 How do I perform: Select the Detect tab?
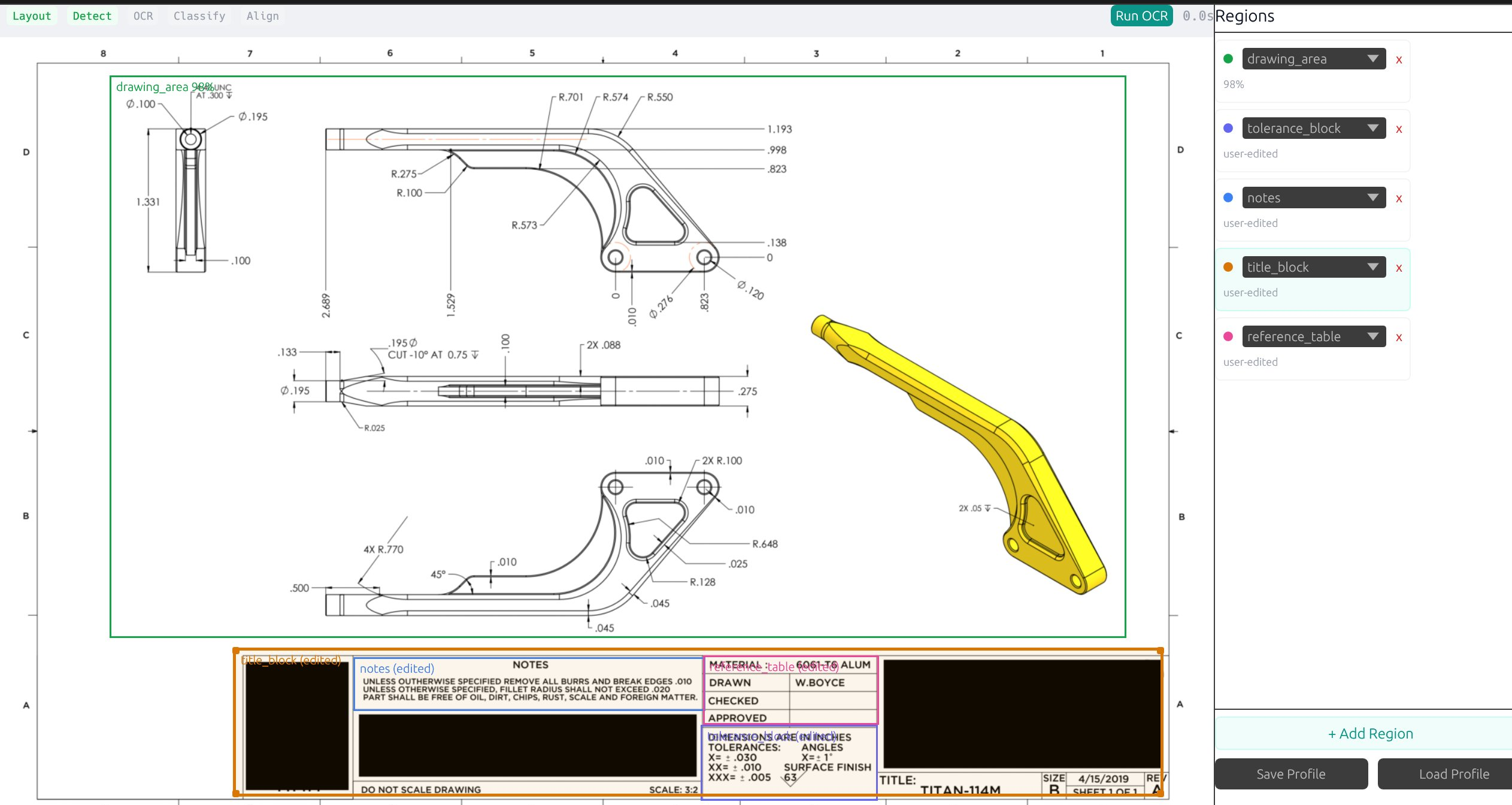click(x=92, y=16)
